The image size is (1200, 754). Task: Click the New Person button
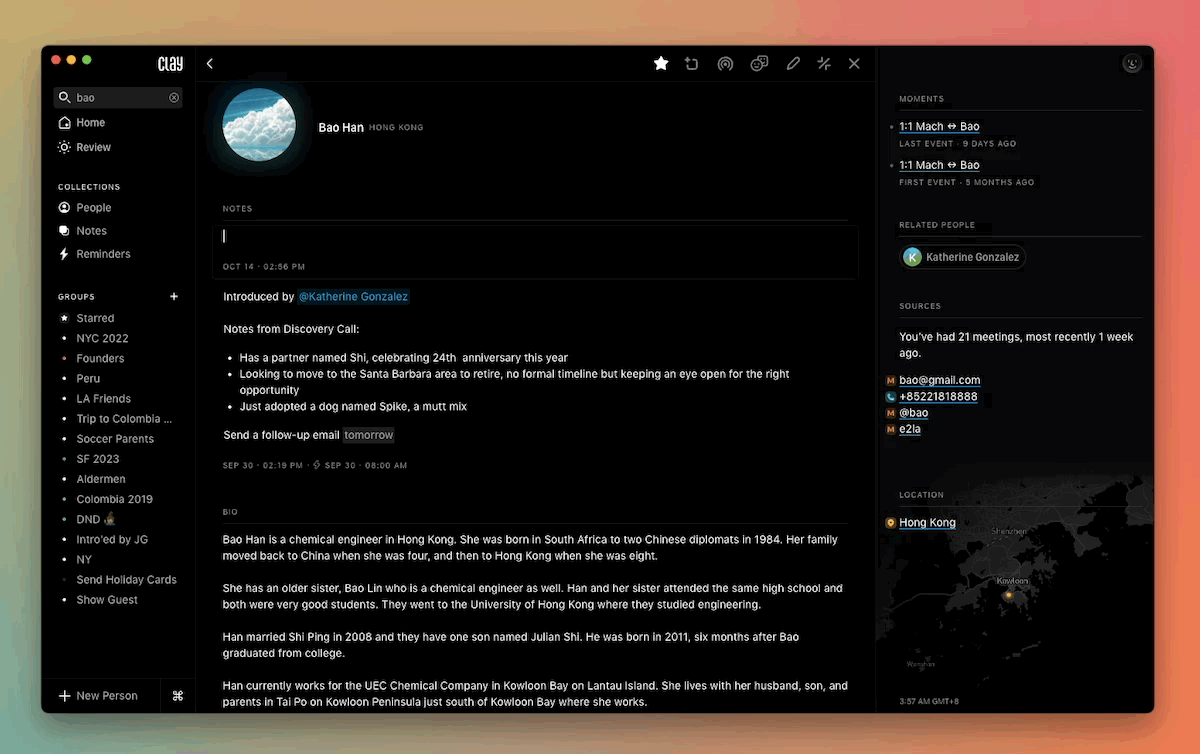(x=98, y=696)
